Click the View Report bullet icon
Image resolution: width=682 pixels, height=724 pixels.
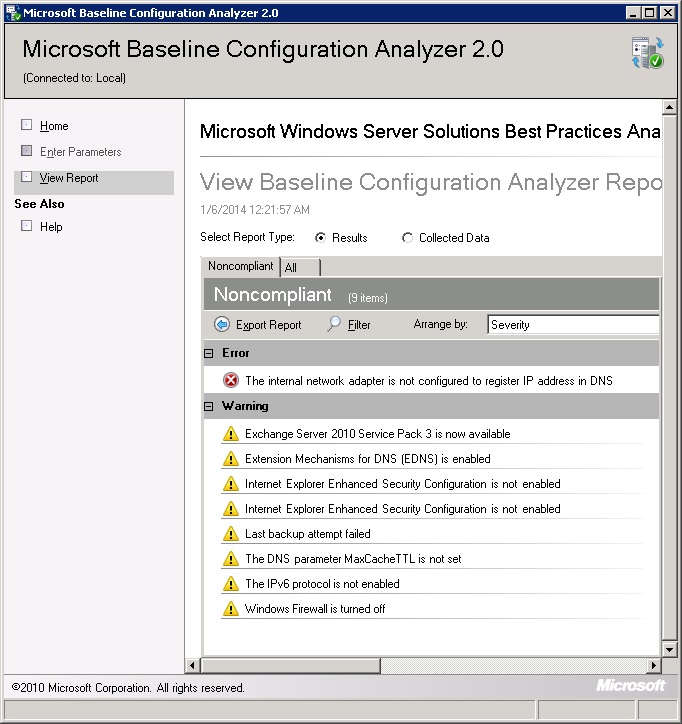(27, 177)
